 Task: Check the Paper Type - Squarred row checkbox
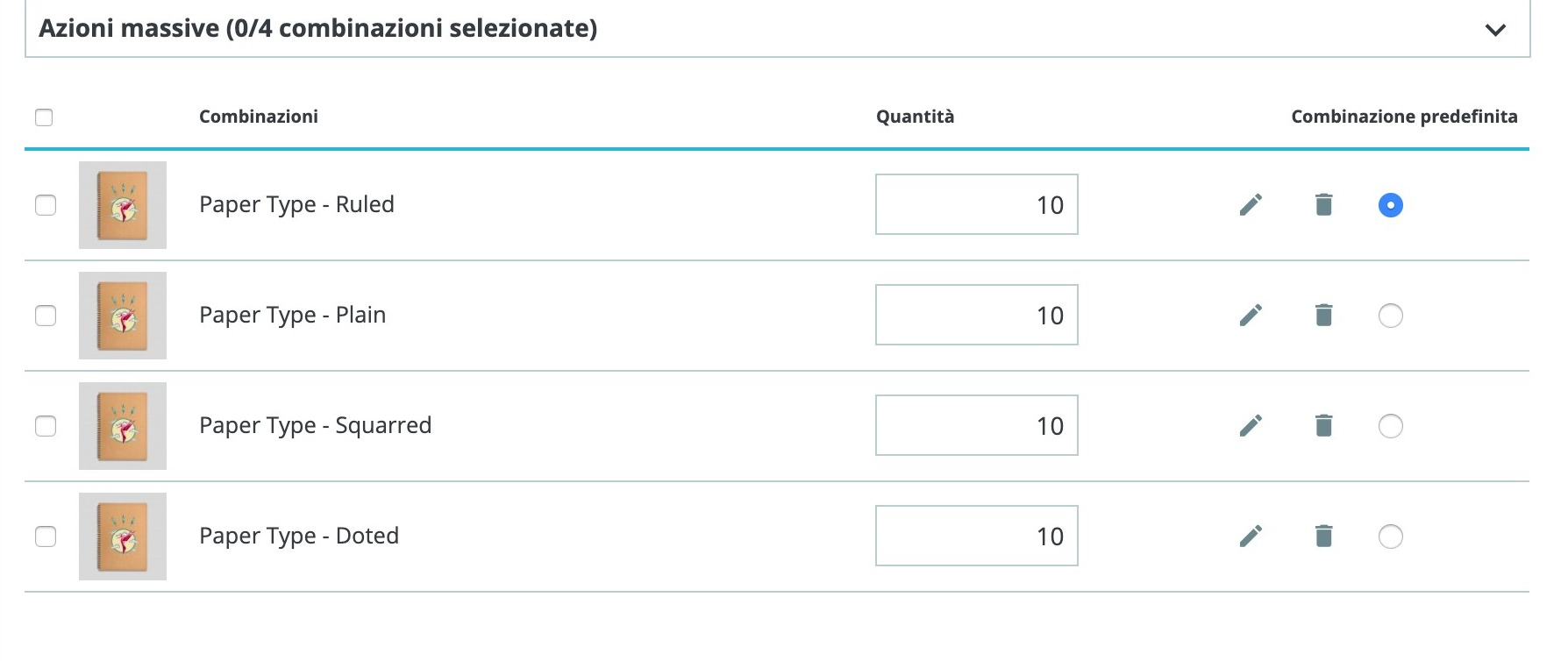point(46,426)
